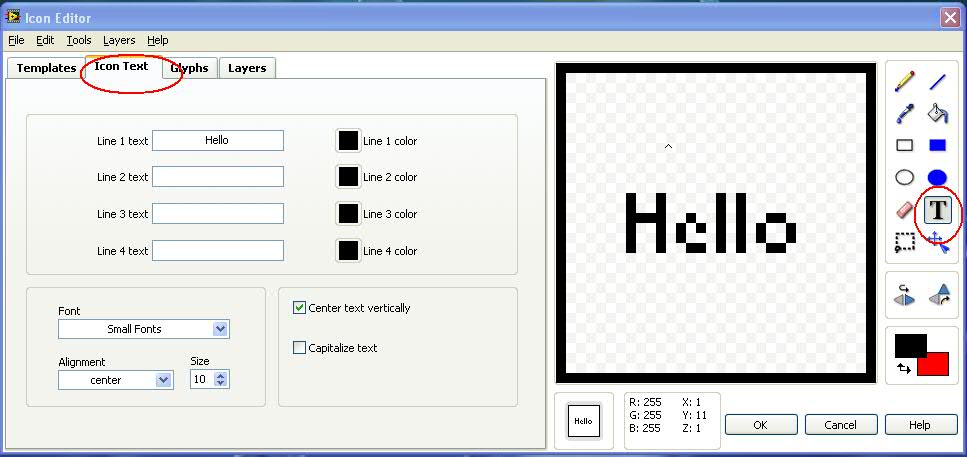Image resolution: width=967 pixels, height=457 pixels.
Task: Toggle Center text vertically checkbox
Action: (x=299, y=308)
